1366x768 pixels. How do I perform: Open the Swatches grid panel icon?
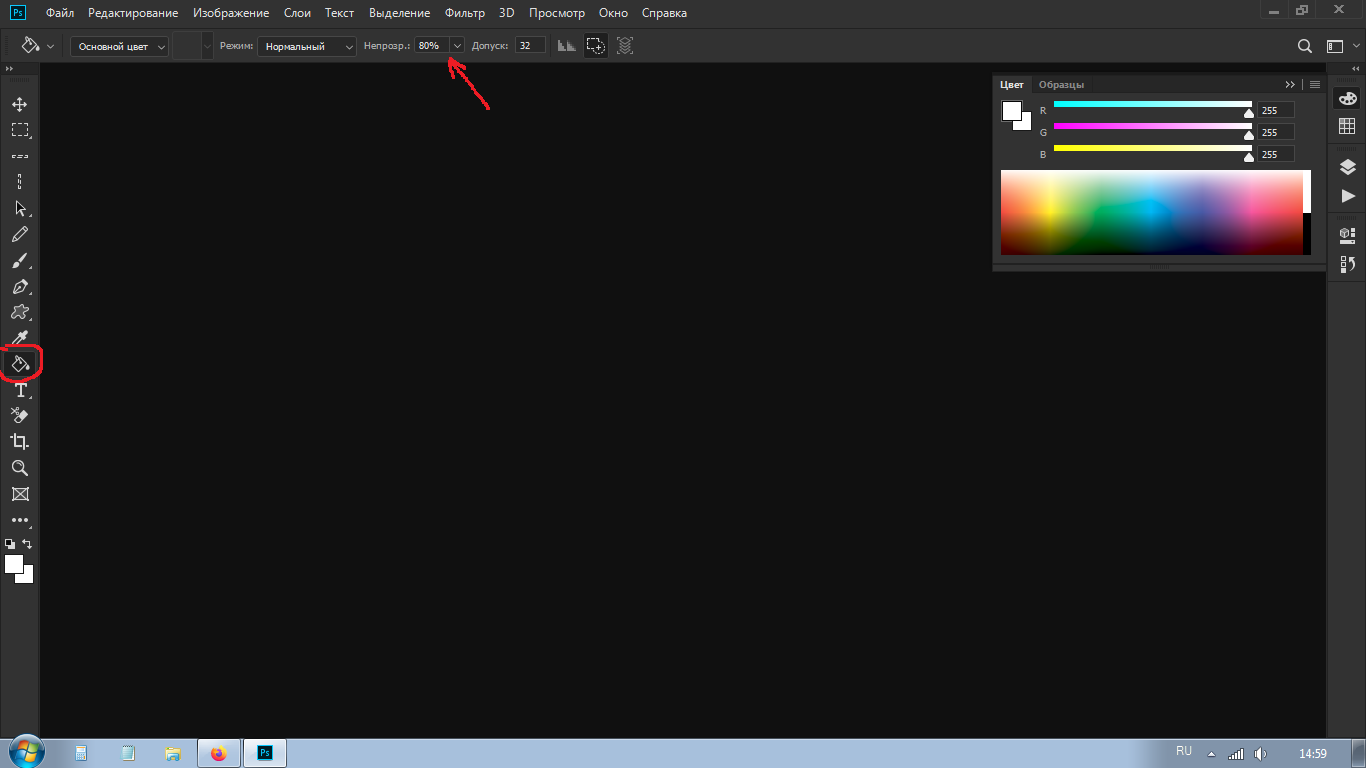point(1347,126)
